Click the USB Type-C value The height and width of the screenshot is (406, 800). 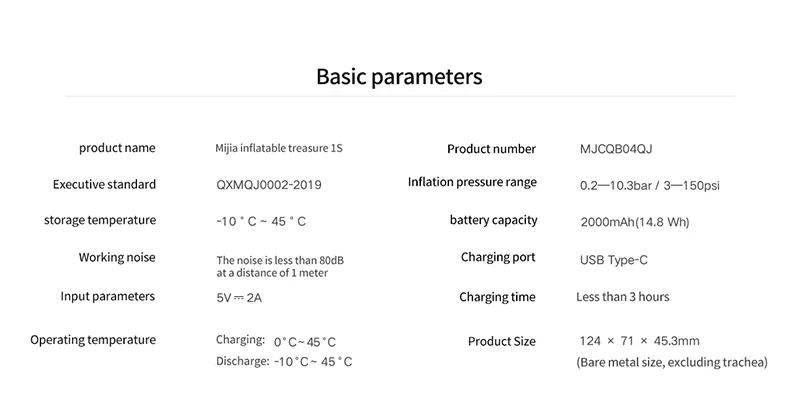pyautogui.click(x=614, y=260)
